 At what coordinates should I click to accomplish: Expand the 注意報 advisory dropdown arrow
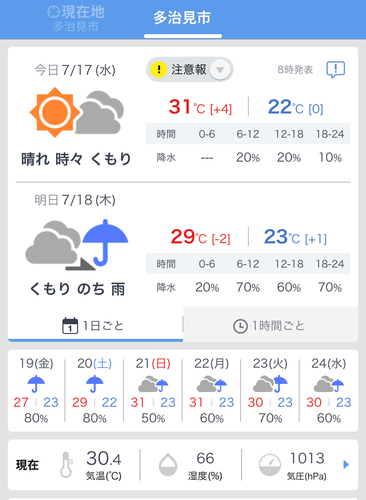pos(220,70)
